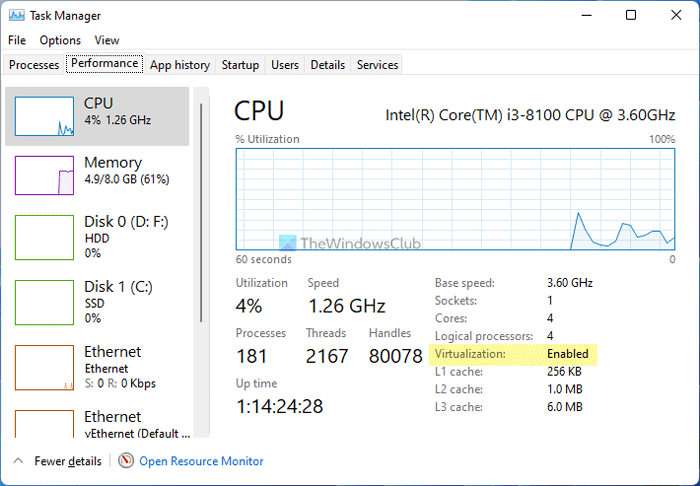Select the Disk 0 (D: F:) graph thumbnail
This screenshot has height=486, width=700.
point(44,237)
